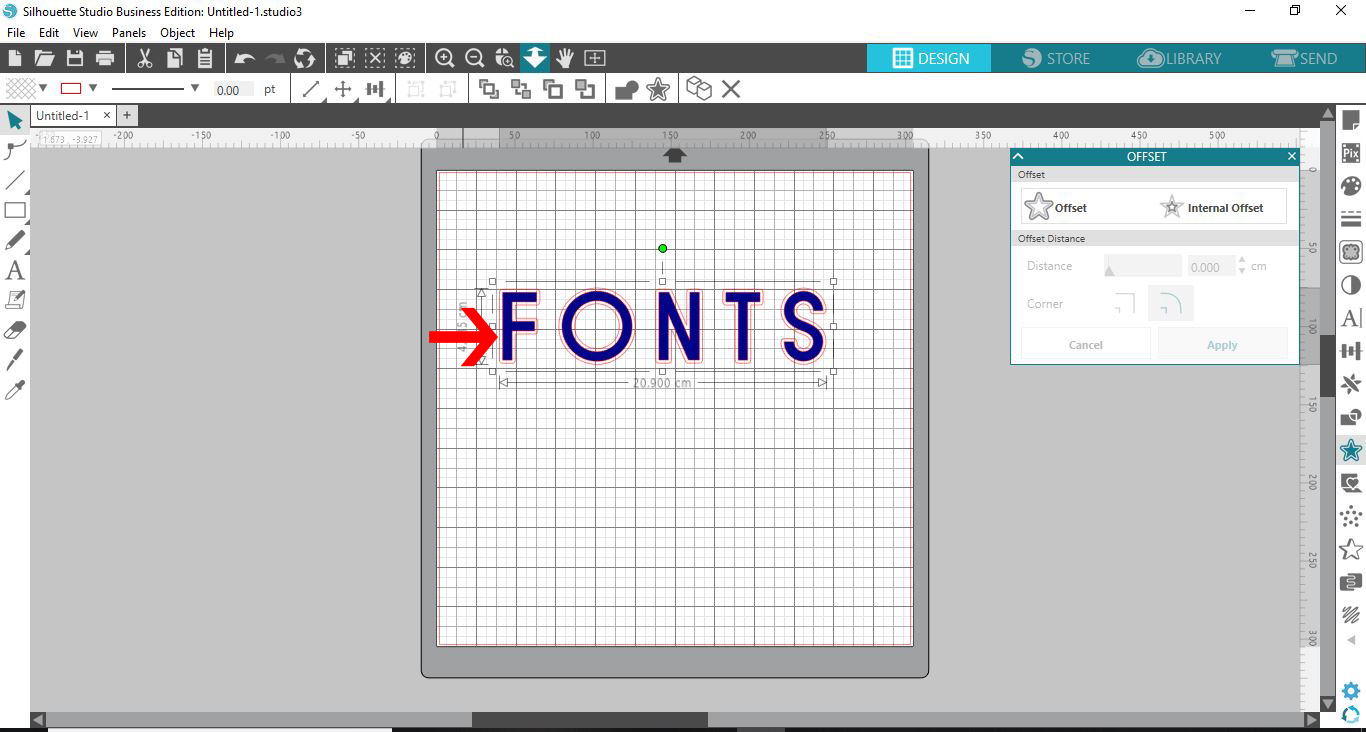Undo the last action
1366x732 pixels.
click(x=244, y=58)
